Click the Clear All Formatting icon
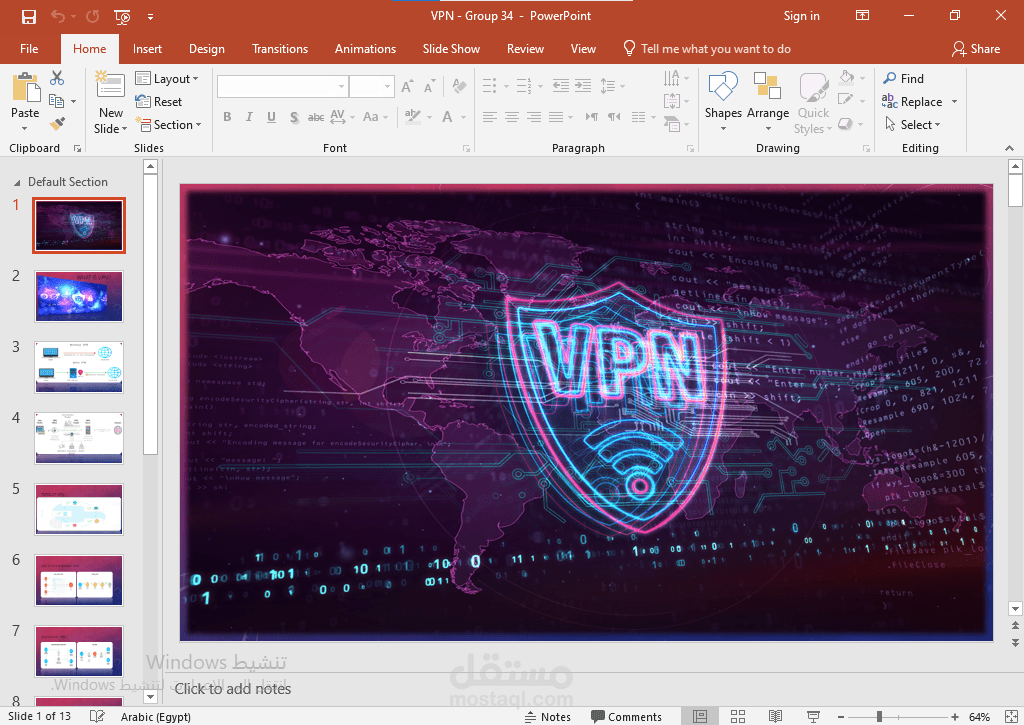Screen dimensions: 1024x725 459,86
